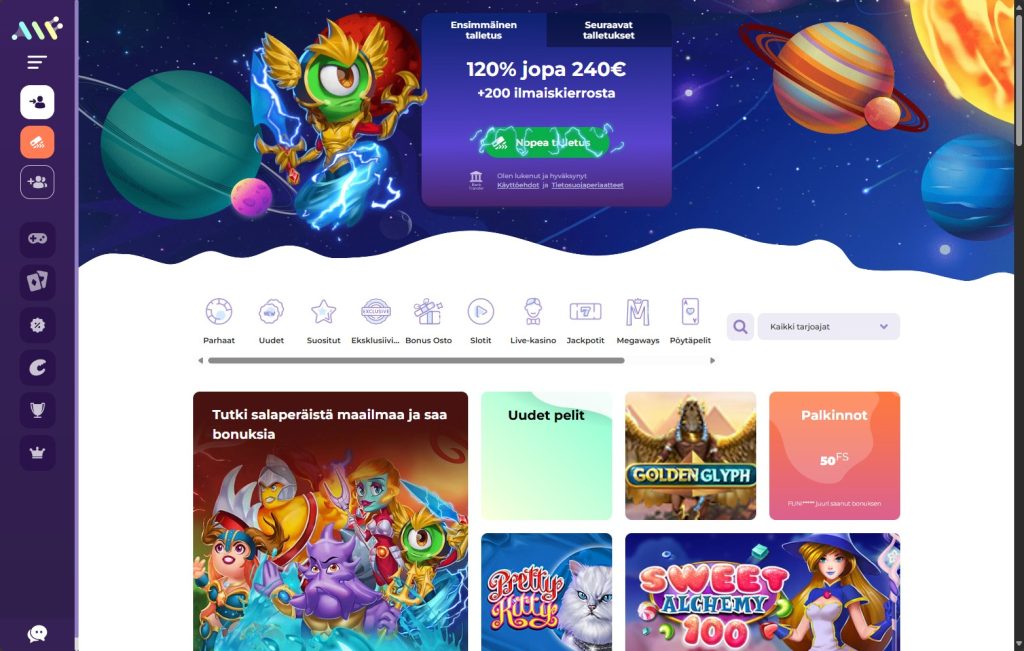Open the crown VIP icon in sidebar
The image size is (1024, 651).
tap(37, 453)
